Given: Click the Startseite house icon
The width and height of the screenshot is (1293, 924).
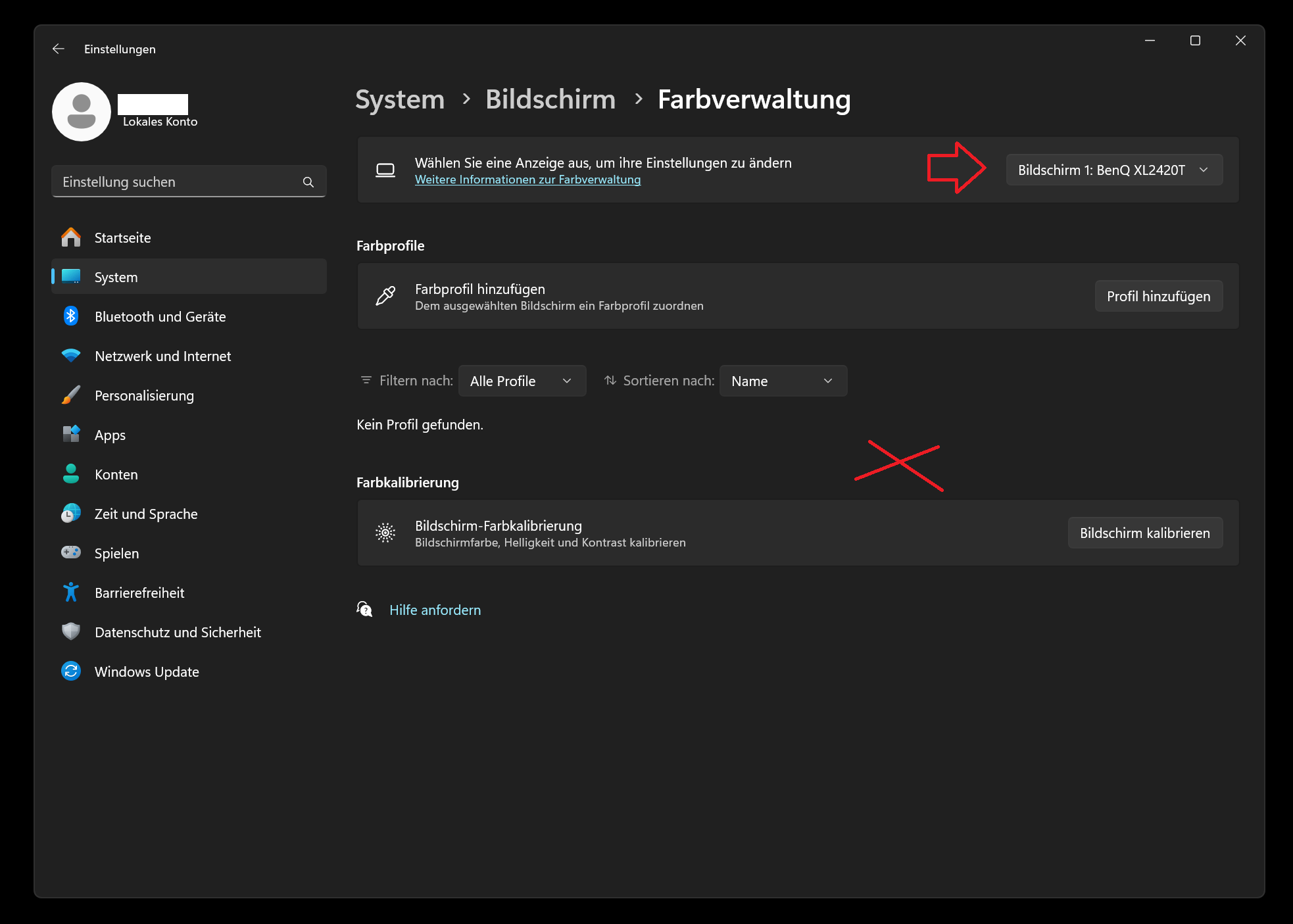Looking at the screenshot, I should click(71, 237).
